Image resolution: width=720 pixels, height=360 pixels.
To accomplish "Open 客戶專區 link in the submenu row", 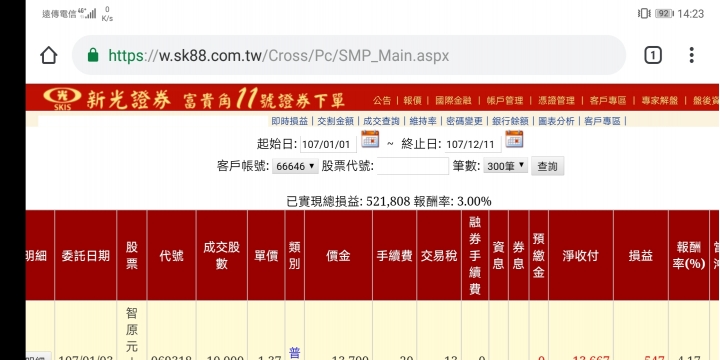I will tap(602, 121).
